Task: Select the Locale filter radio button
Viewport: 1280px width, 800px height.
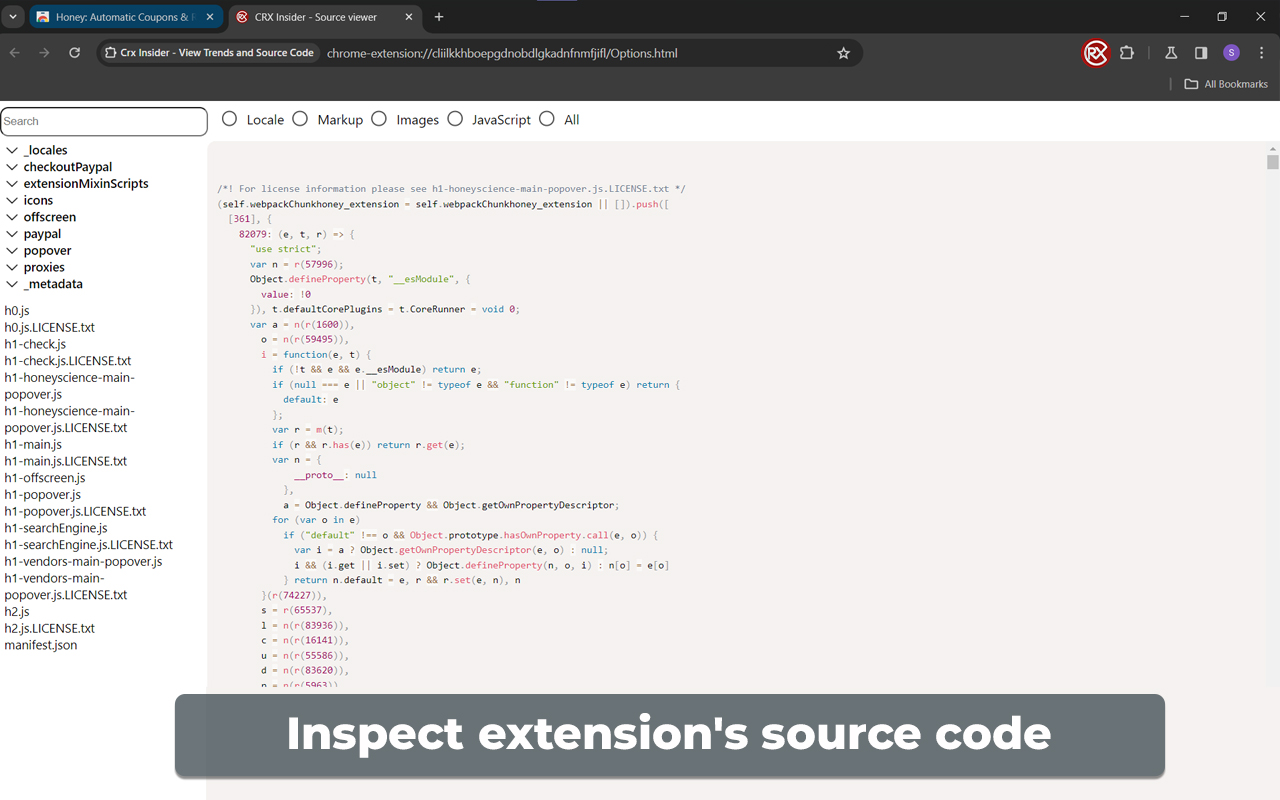Action: (230, 119)
